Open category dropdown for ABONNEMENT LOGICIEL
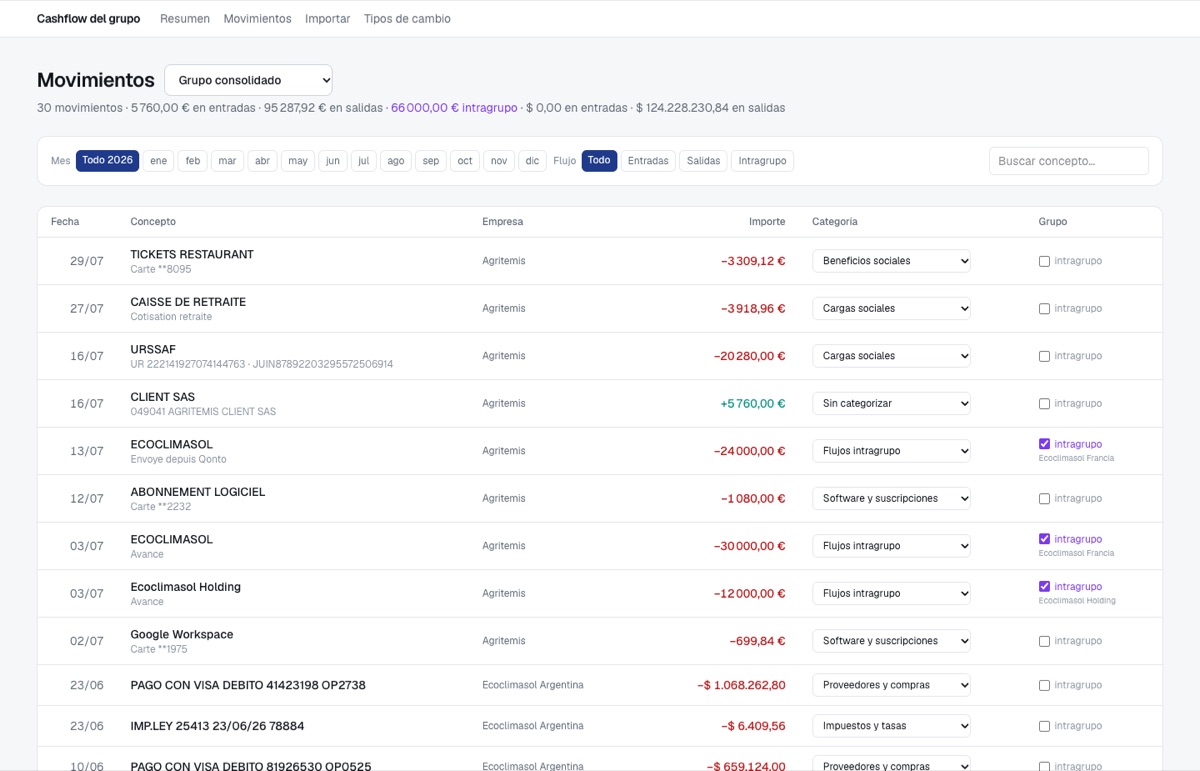The image size is (1200, 771). tap(891, 498)
